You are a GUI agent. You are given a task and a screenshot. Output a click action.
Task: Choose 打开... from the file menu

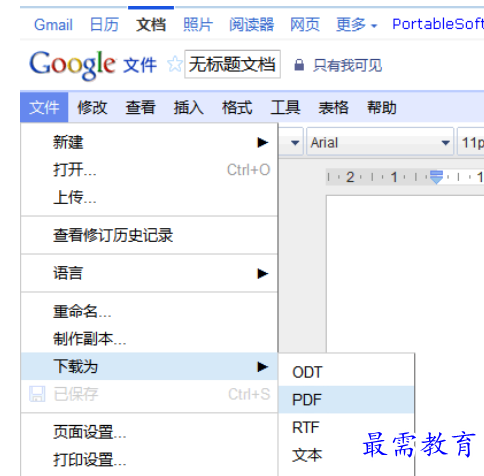(x=149, y=170)
